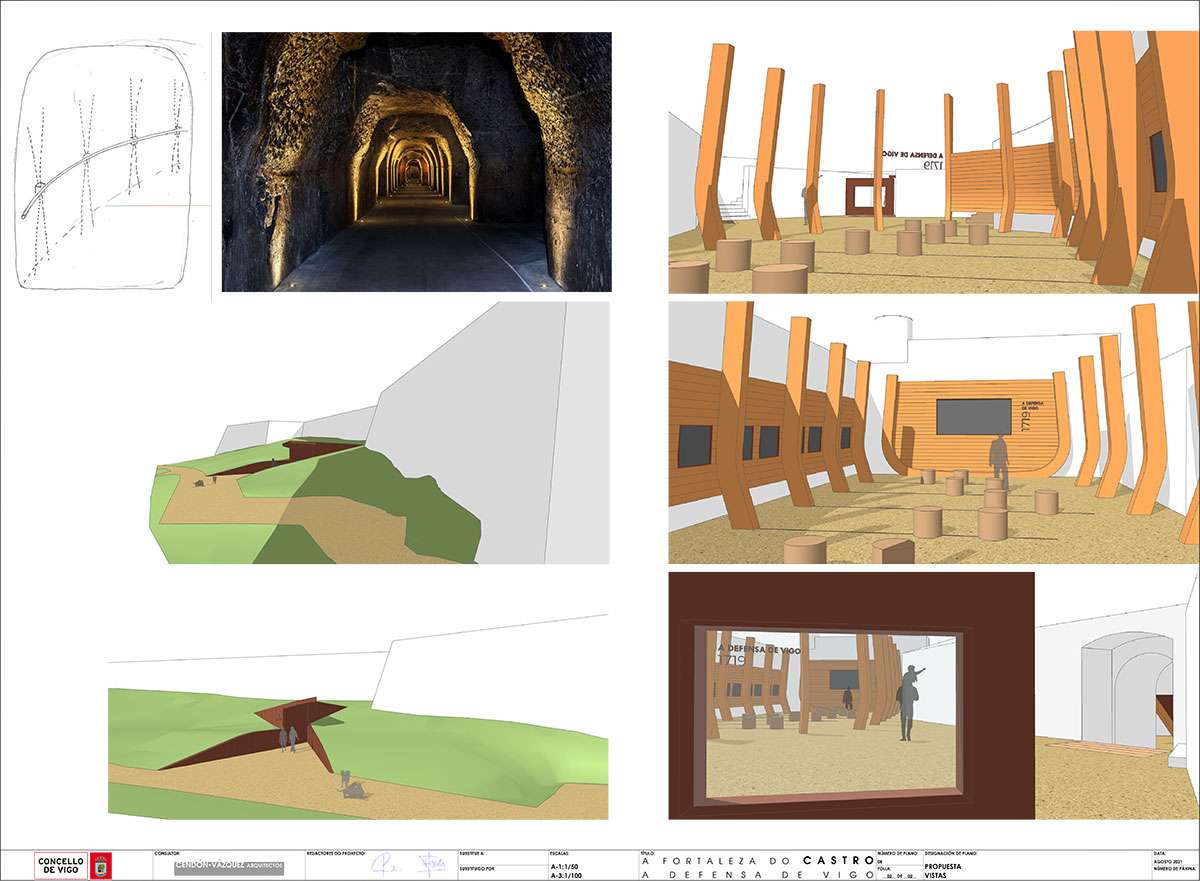Select the middle ship hull interior render
Screen dimensions: 1200x881
[933, 433]
